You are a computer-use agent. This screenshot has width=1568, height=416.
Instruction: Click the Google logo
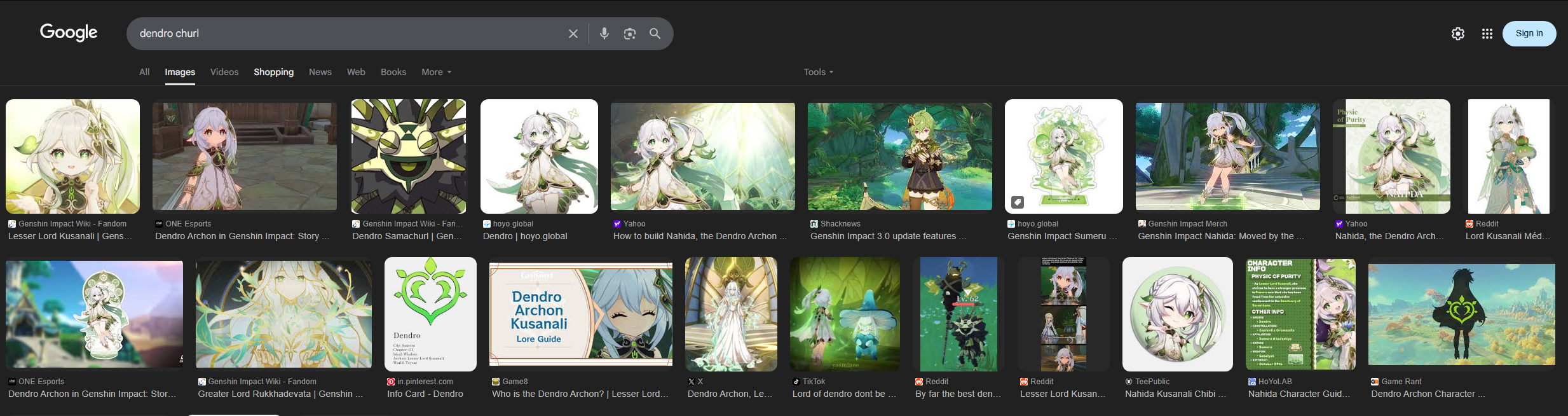69,32
